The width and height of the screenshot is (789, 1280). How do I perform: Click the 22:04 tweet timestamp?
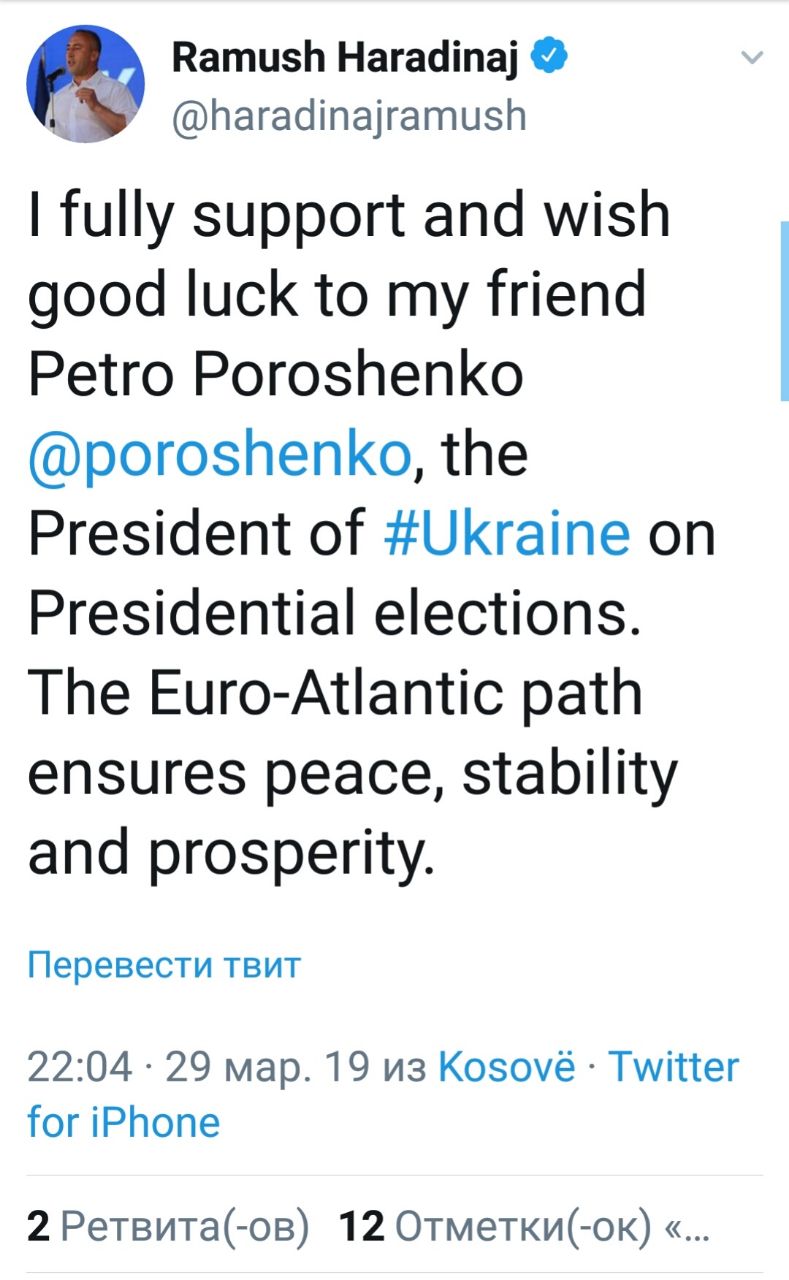tap(80, 1067)
